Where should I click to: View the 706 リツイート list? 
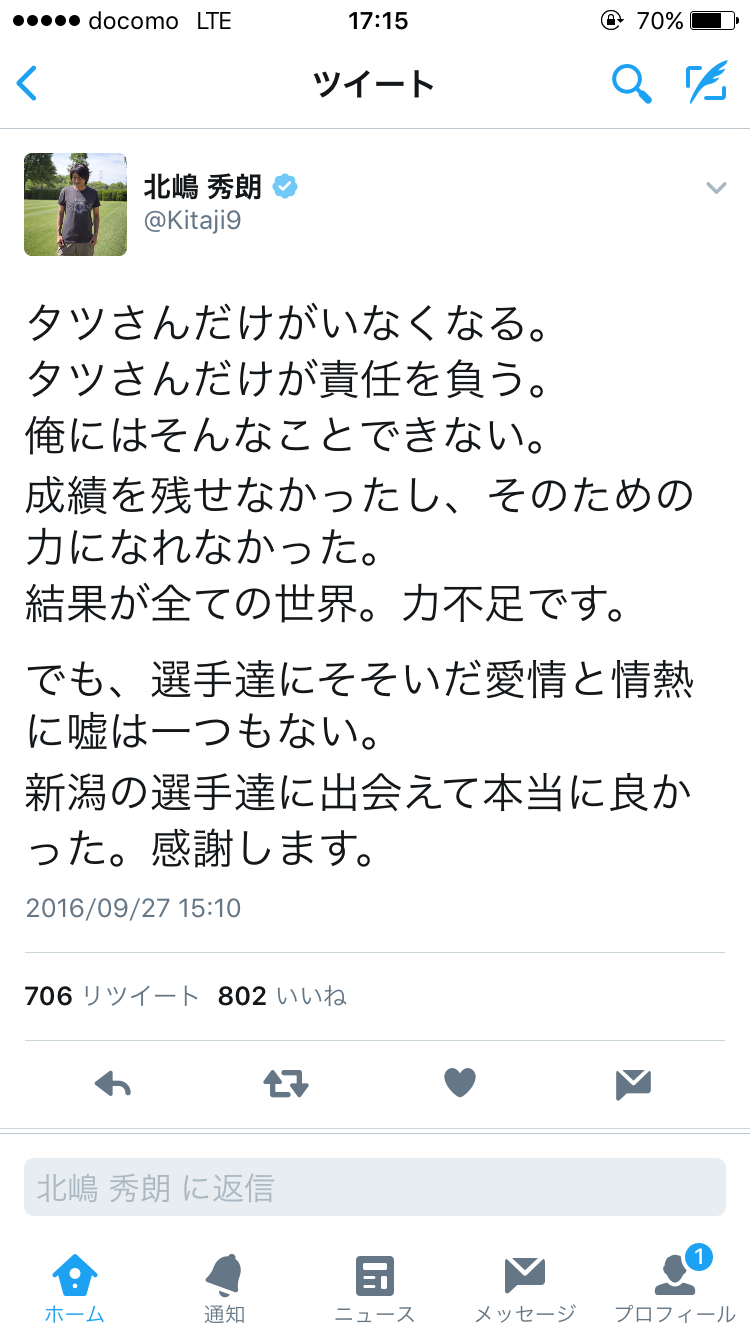112,996
